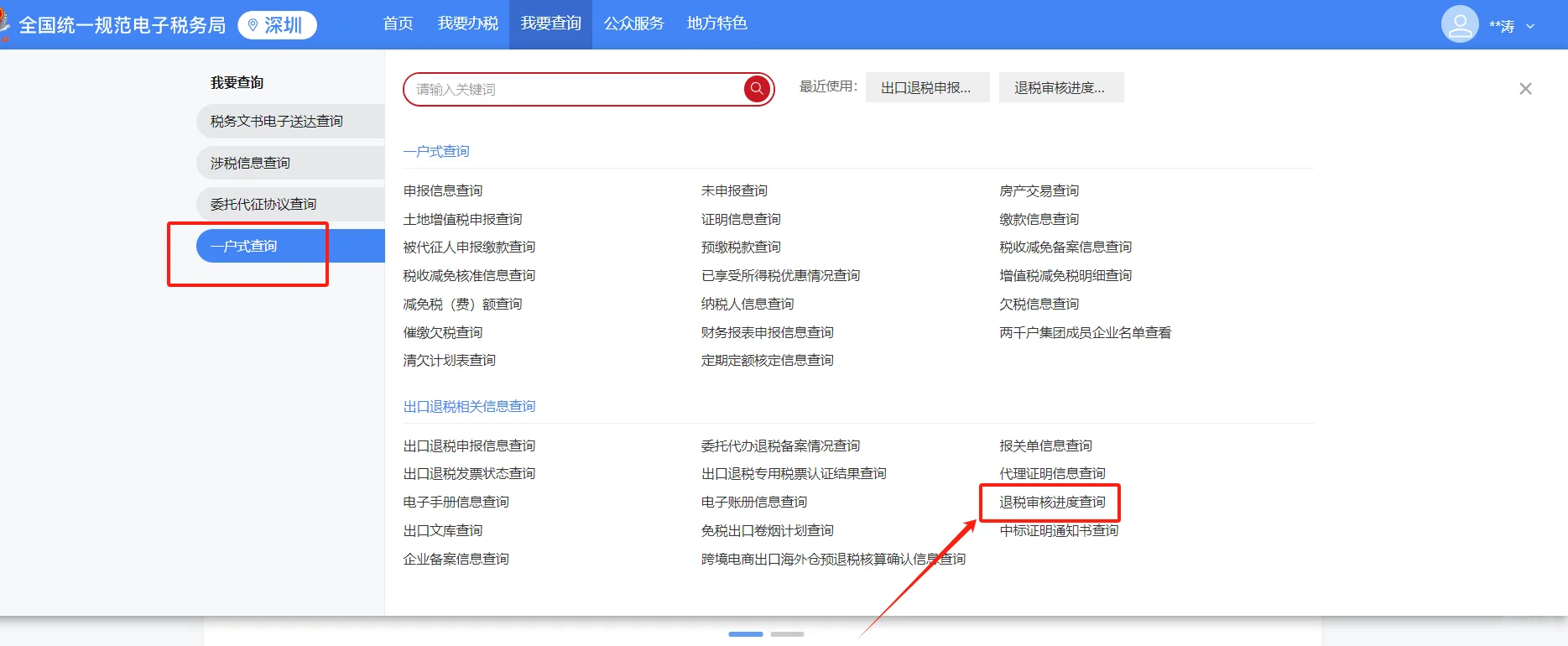The width and height of the screenshot is (1568, 646).
Task: Open 出口退税申报信息查询 link
Action: 469,445
